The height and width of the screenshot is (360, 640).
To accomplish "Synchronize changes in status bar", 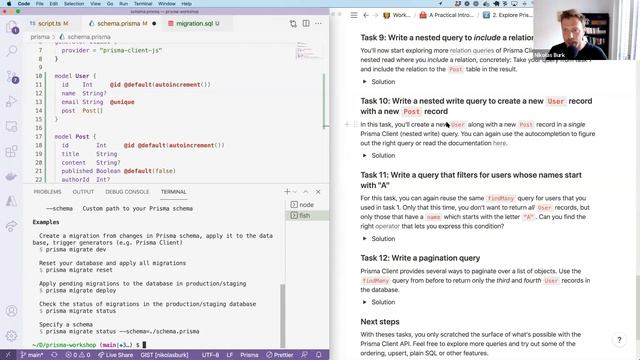I will (x=54, y=355).
